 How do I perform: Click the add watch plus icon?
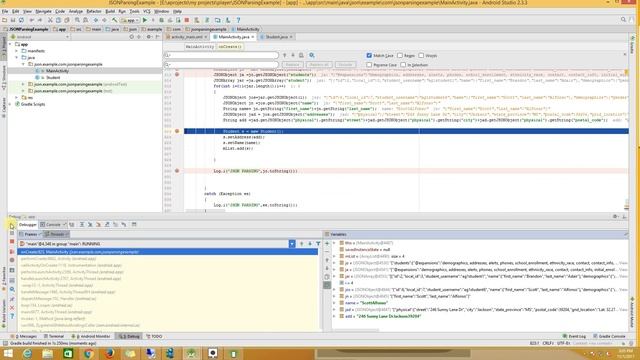coord(327,243)
